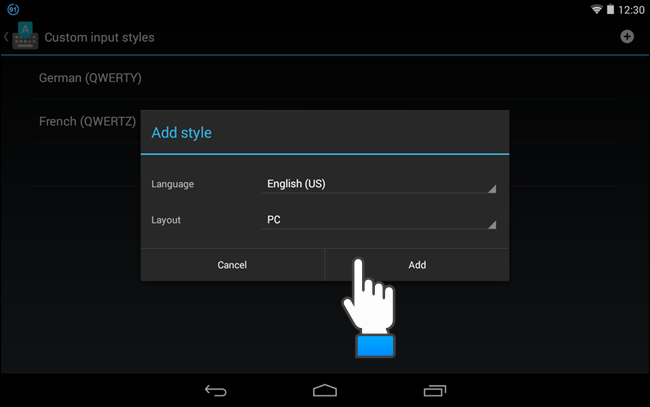The image size is (650, 407).
Task: Tap the Layout label
Action: (x=166, y=220)
